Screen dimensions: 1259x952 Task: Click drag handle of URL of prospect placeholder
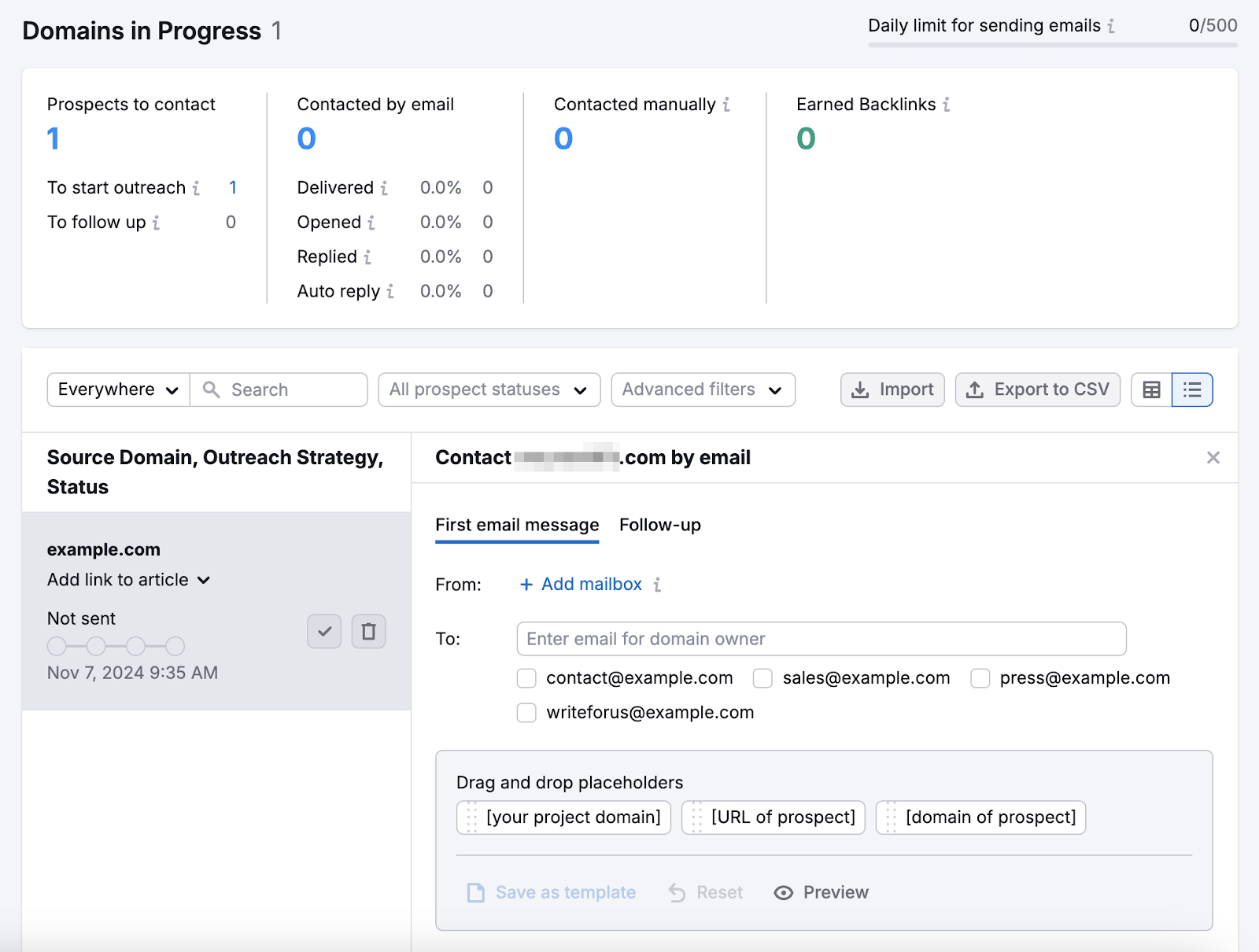tap(696, 817)
